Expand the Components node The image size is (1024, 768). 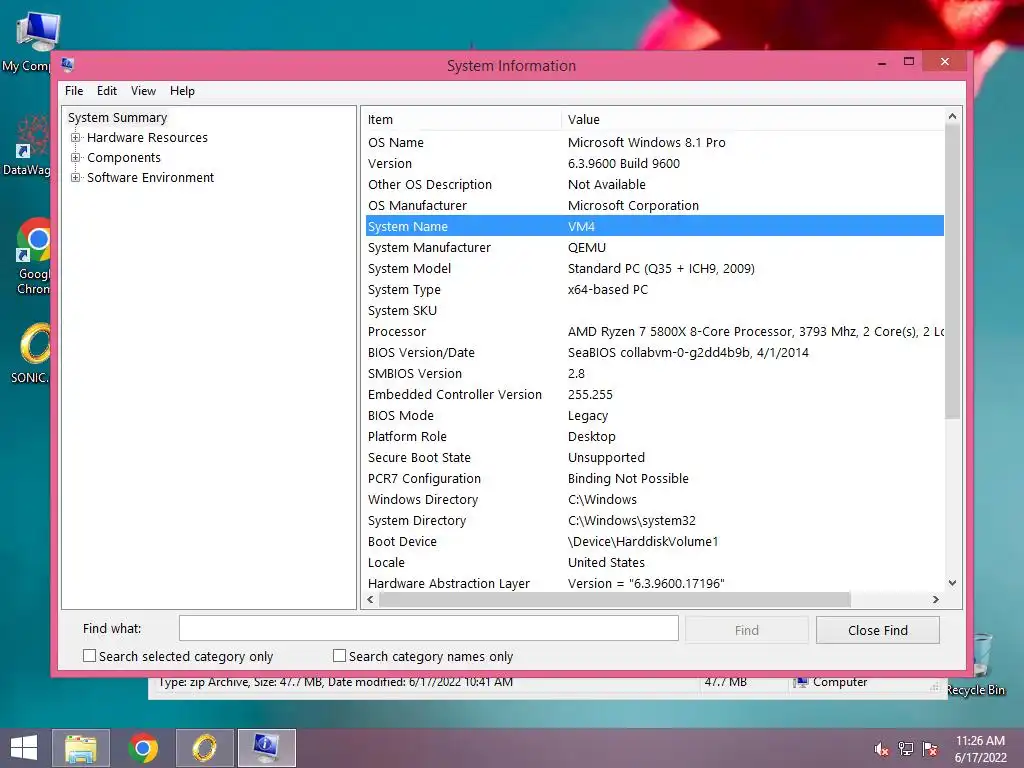[76, 157]
